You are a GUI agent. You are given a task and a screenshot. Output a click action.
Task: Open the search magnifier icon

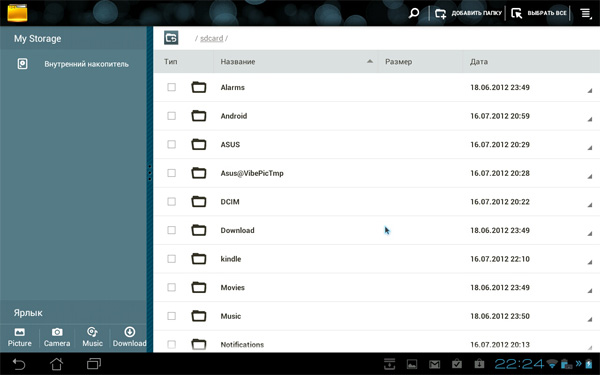(414, 13)
